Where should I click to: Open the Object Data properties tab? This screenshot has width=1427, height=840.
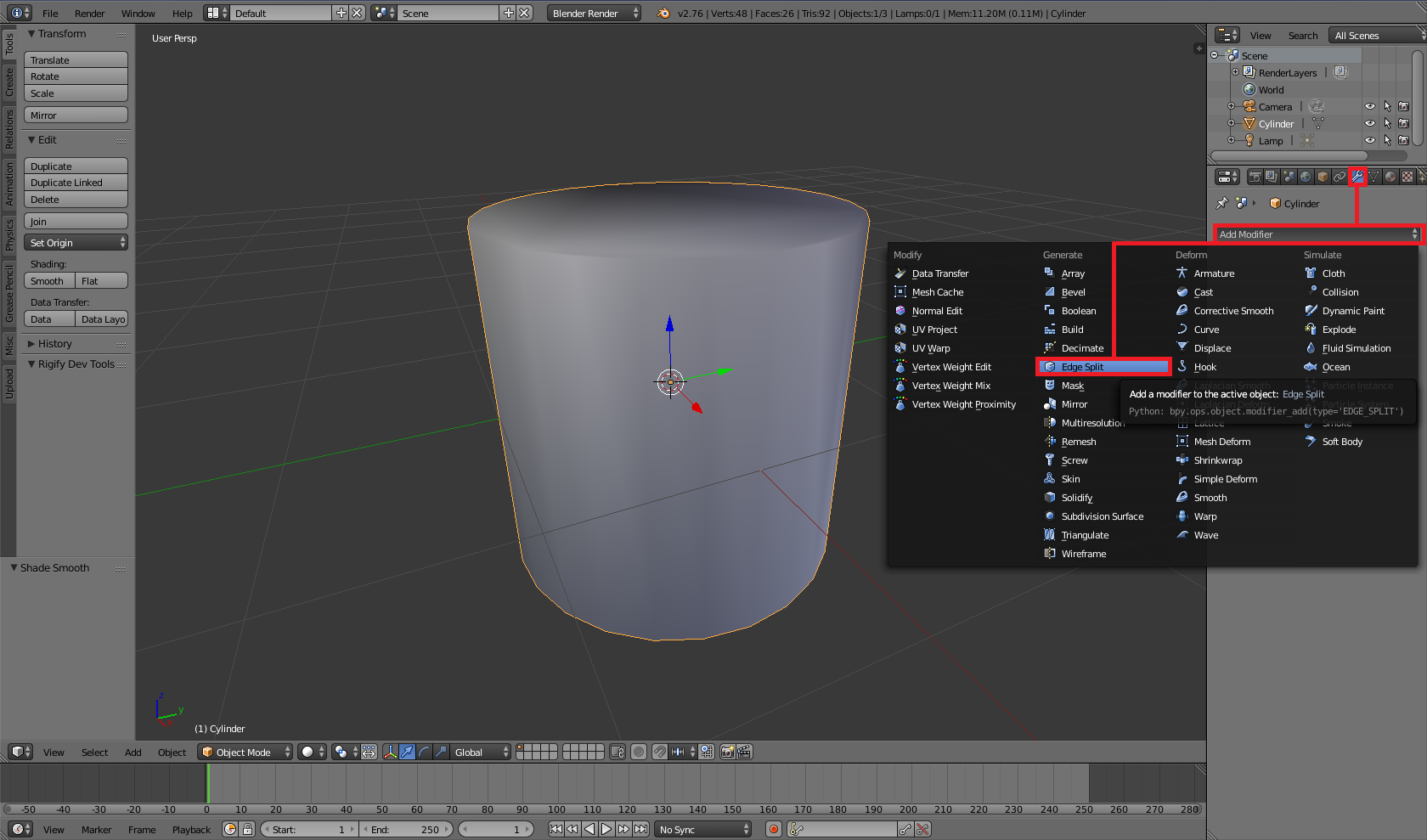(1373, 177)
